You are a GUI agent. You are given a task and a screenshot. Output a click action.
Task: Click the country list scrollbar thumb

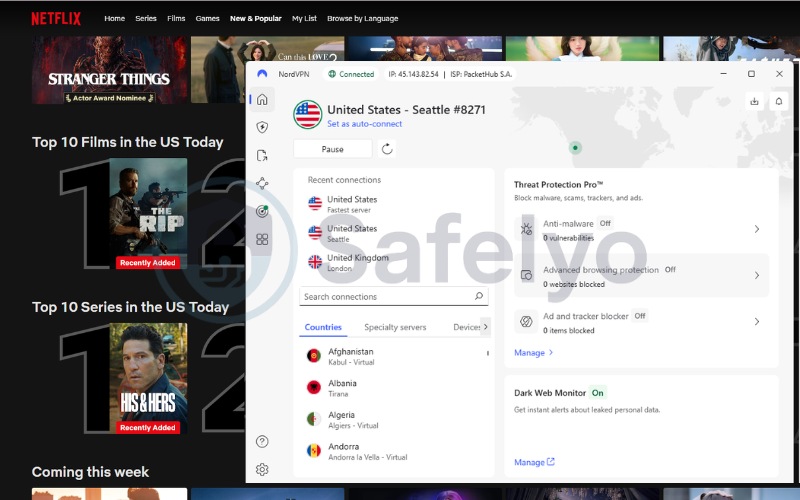click(488, 353)
